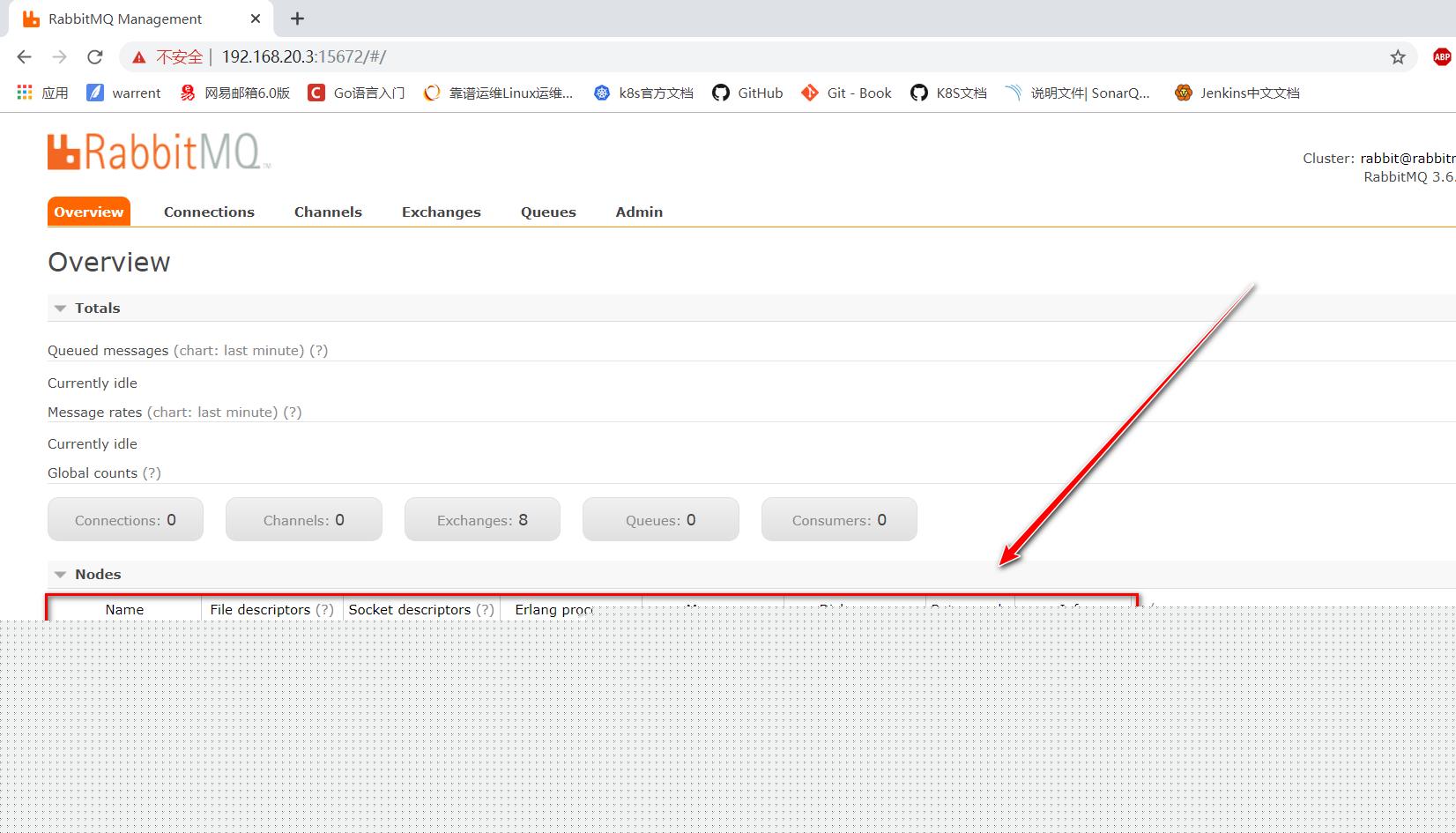Close the RabbitMQ Management tab
1456x833 pixels.
[x=256, y=19]
